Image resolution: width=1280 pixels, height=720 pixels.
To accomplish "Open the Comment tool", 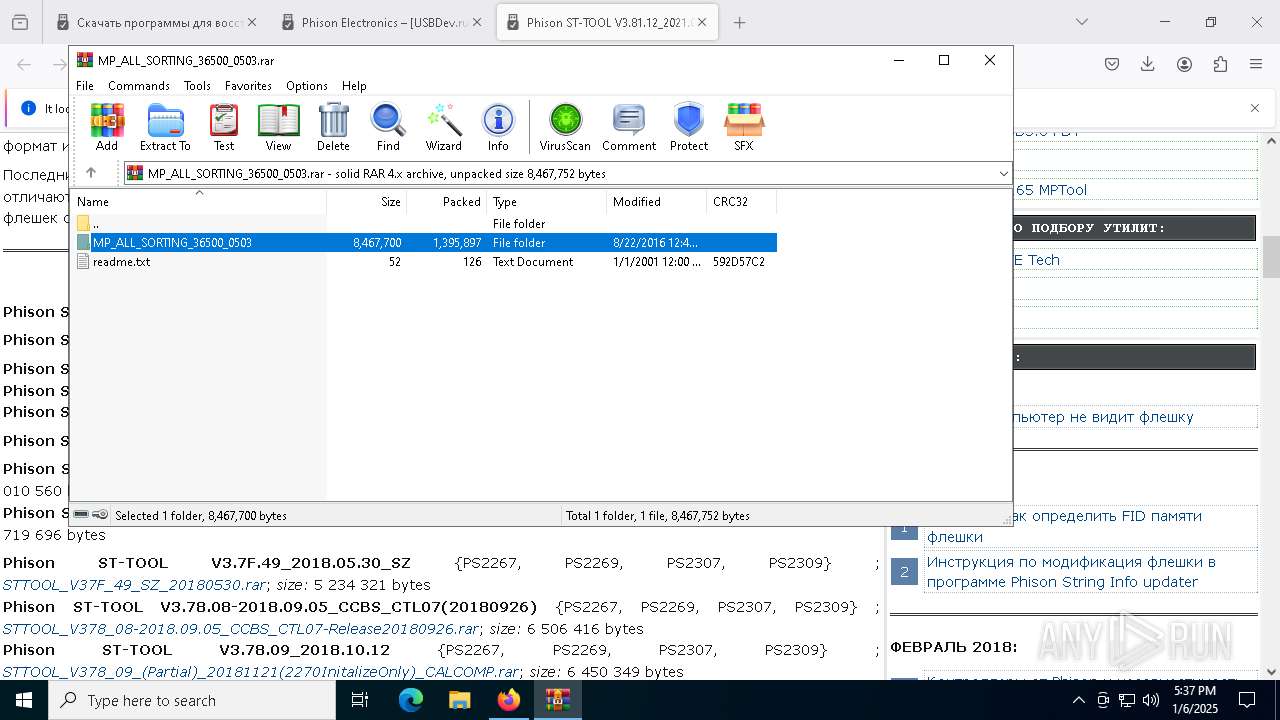I will [629, 127].
